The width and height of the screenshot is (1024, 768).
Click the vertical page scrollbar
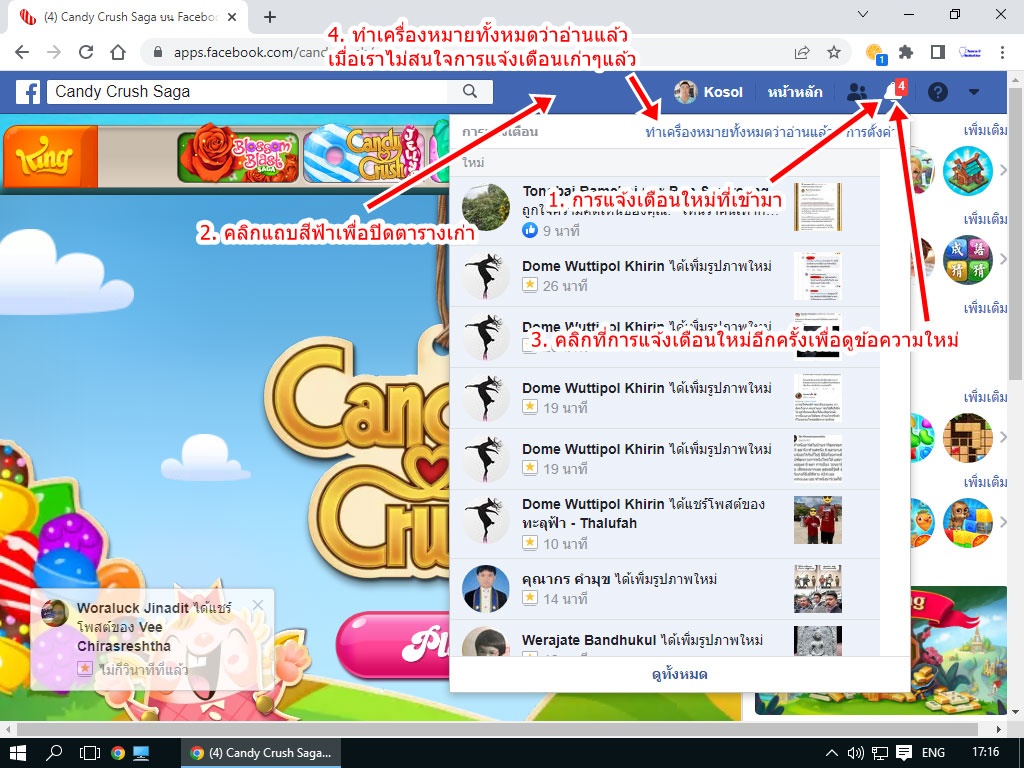pos(1015,232)
